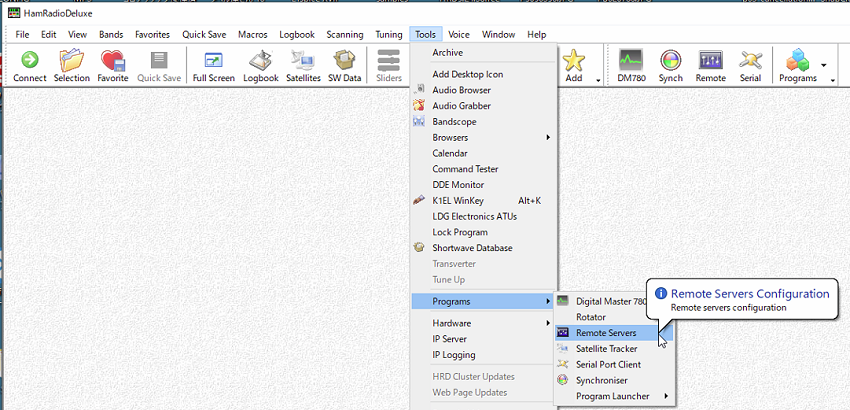
Task: Expand the Hardware submenu
Action: pyautogui.click(x=484, y=323)
